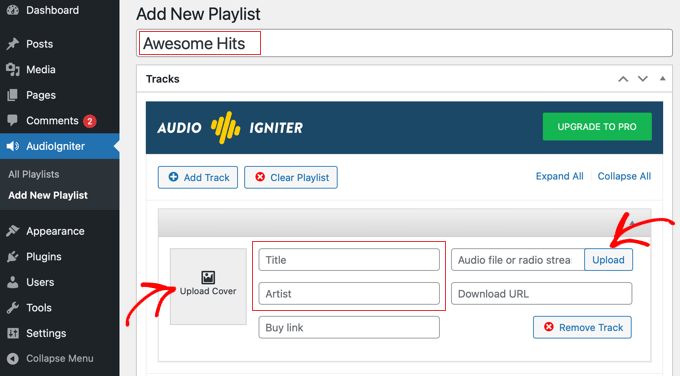Focus the playlist title field 'Awesome Hits'
680x376 pixels.
pyautogui.click(x=404, y=43)
